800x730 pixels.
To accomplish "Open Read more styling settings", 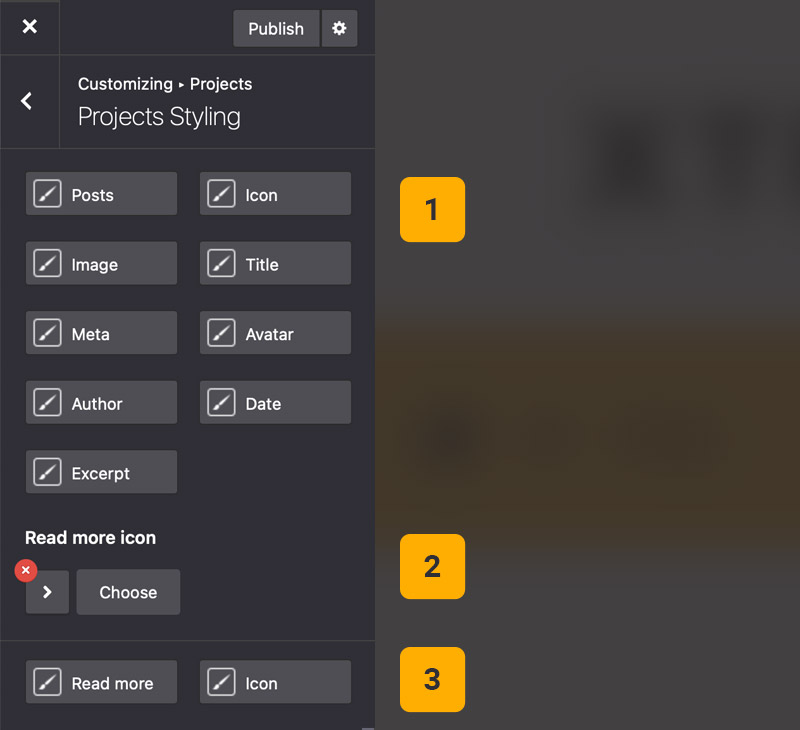I will coord(101,683).
